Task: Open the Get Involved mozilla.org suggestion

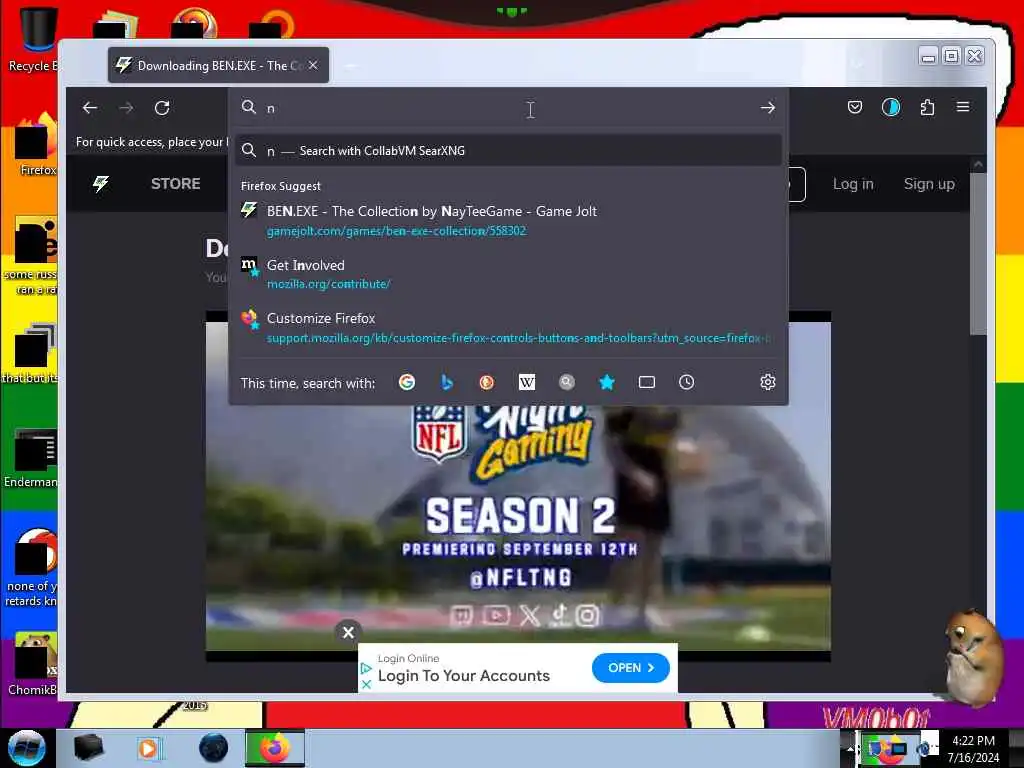Action: pyautogui.click(x=509, y=274)
